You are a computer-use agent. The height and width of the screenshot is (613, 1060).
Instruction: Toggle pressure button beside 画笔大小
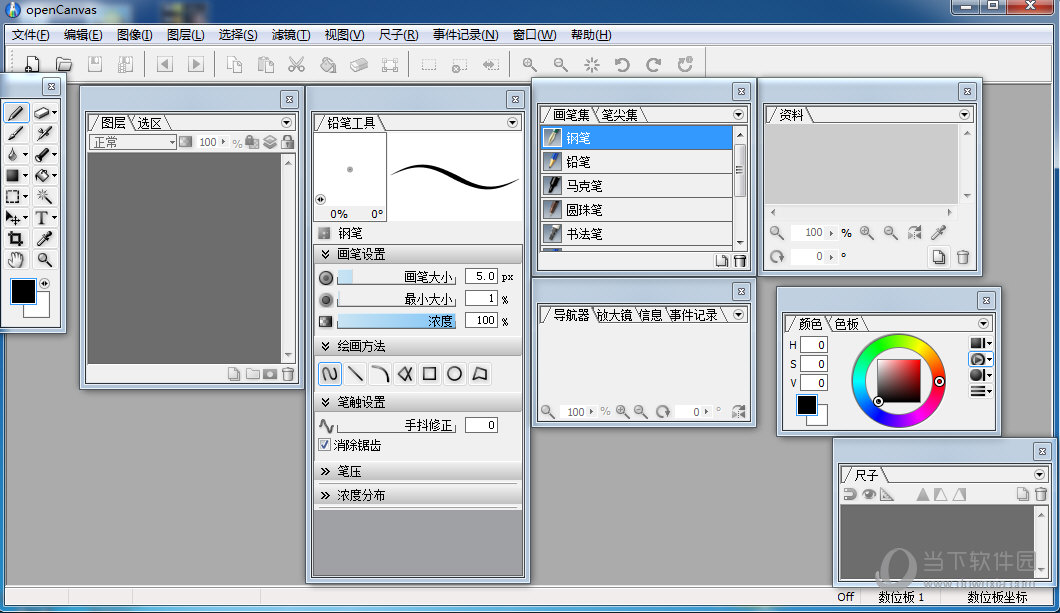pos(326,277)
